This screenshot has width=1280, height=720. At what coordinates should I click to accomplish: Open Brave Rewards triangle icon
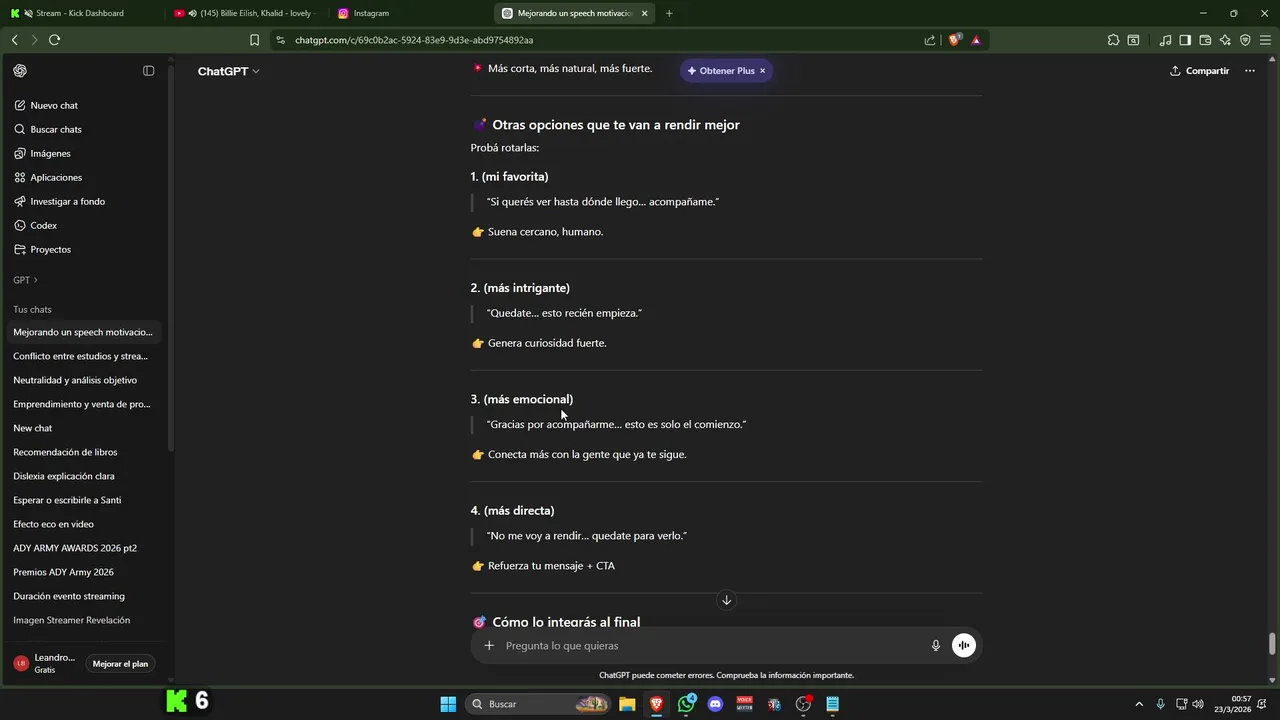click(x=976, y=40)
